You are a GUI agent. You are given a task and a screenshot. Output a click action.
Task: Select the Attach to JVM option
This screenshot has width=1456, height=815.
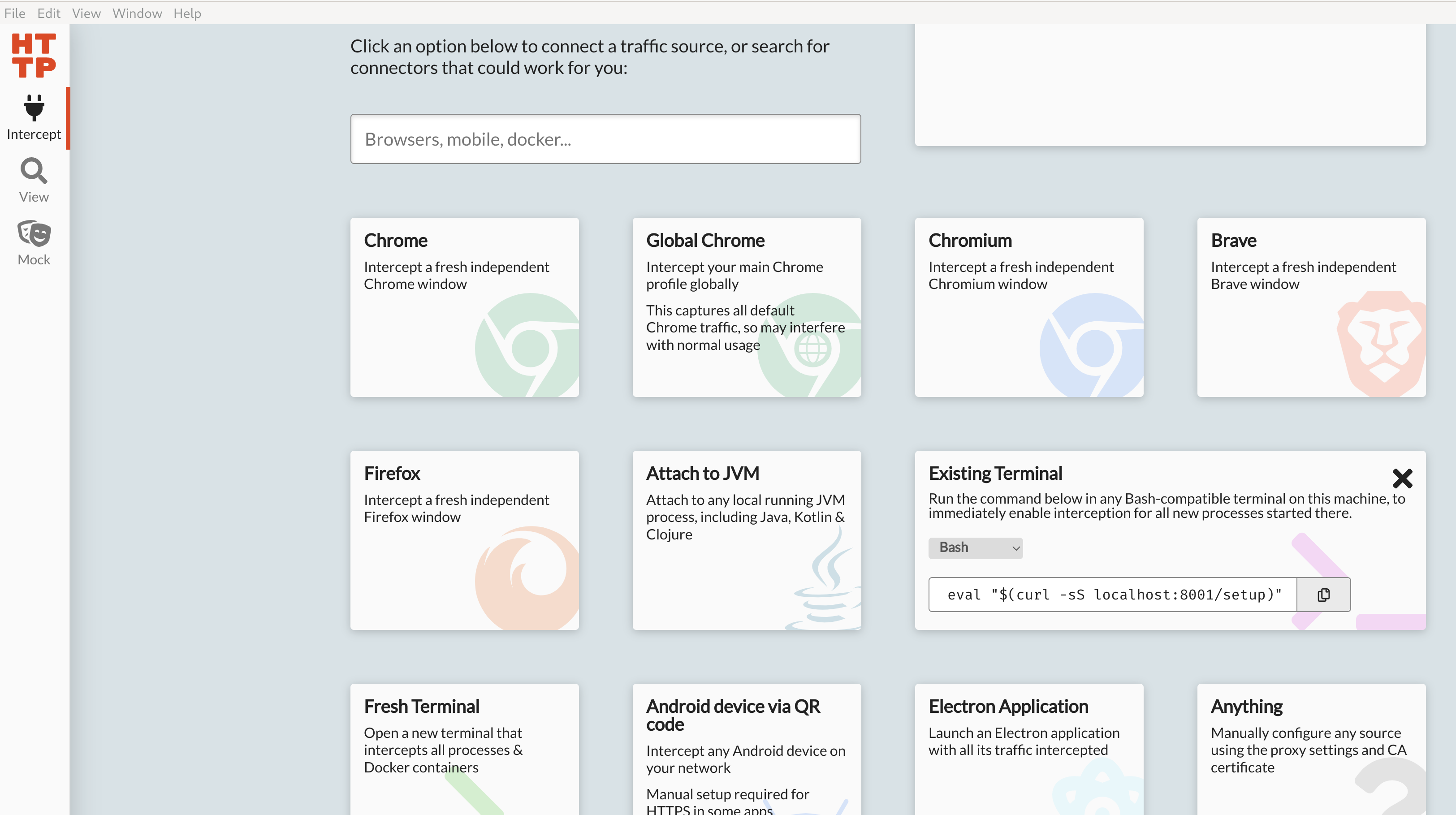746,540
